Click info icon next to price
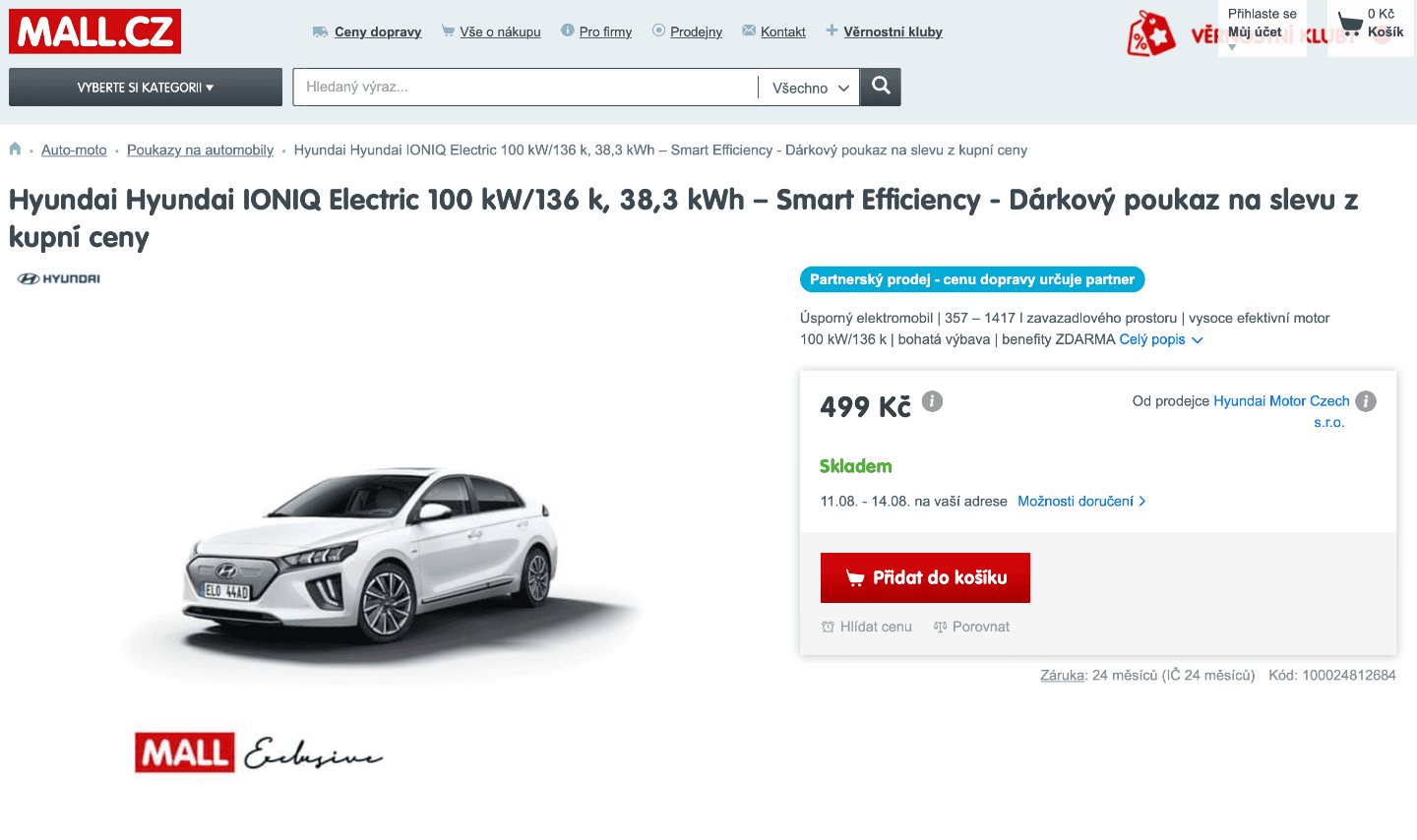This screenshot has height=840, width=1417. [932, 401]
